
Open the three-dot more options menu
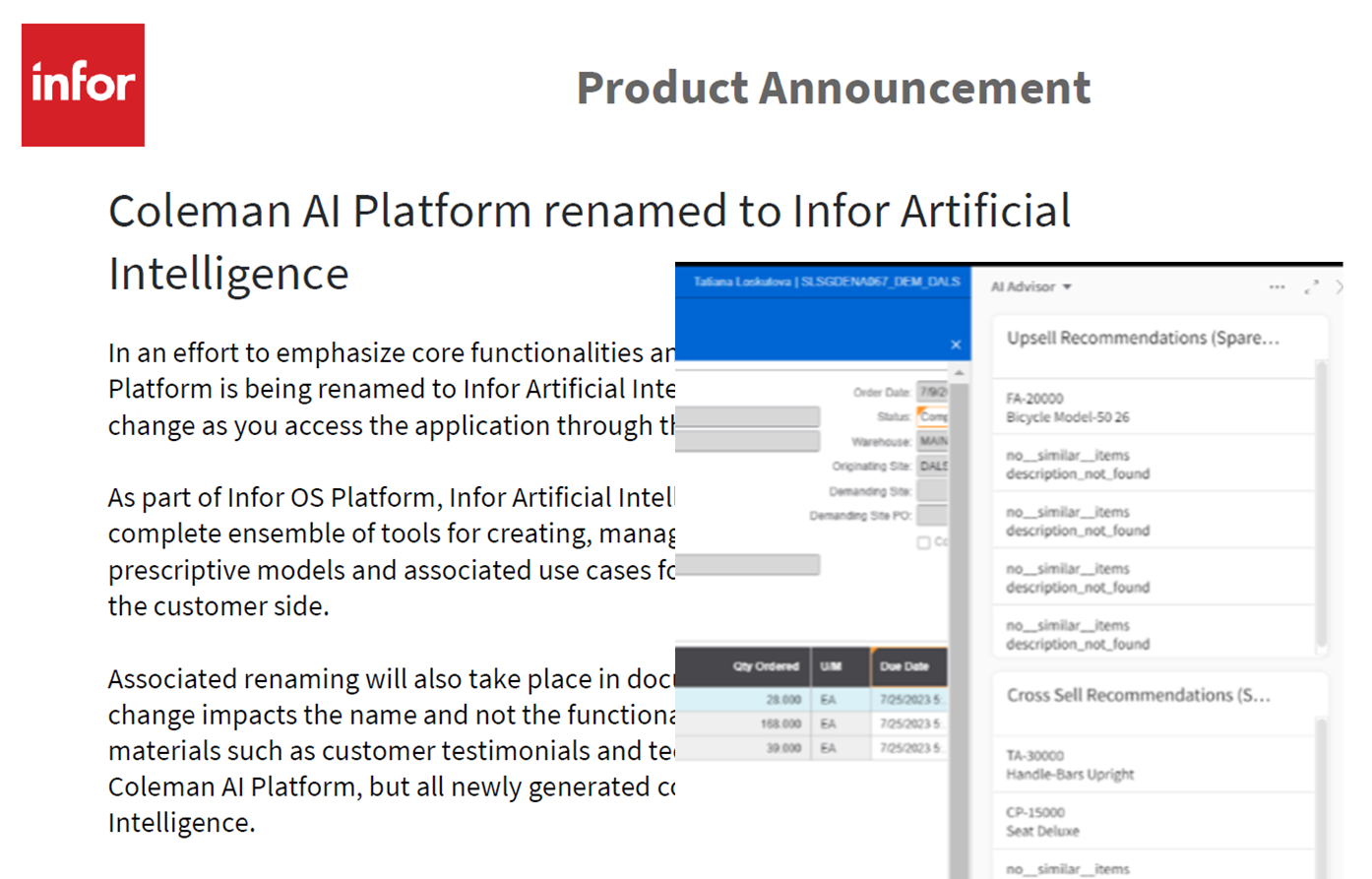(x=1277, y=287)
